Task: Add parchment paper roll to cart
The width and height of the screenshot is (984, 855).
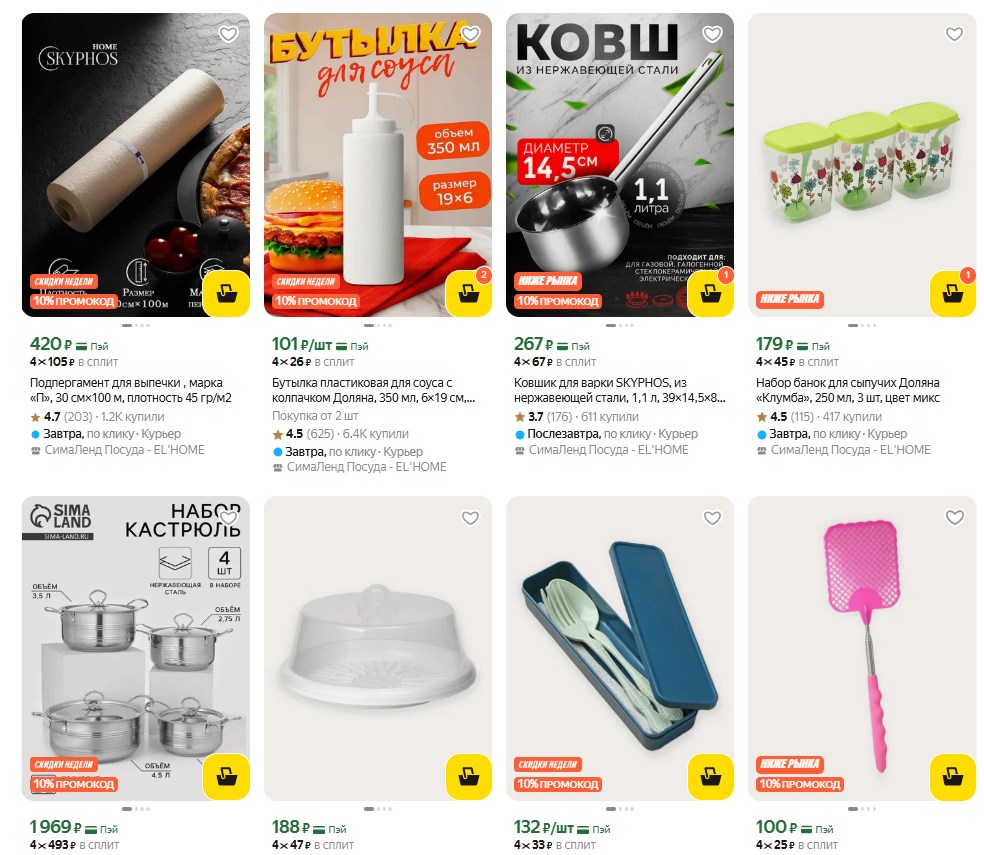Action: point(227,293)
